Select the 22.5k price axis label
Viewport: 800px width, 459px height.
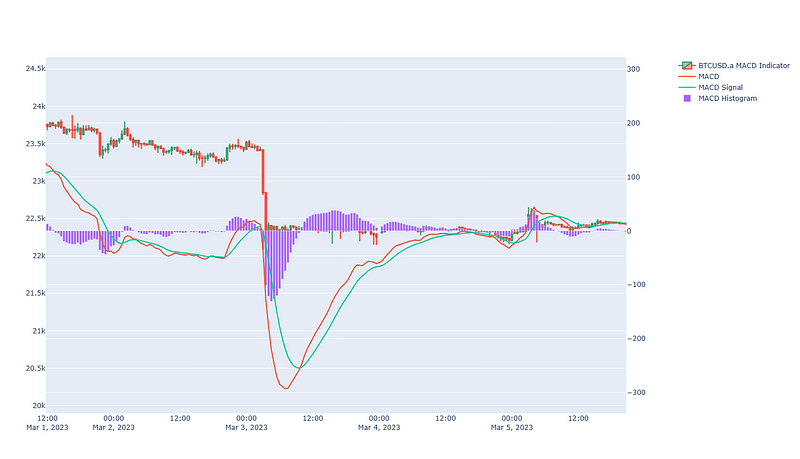pos(33,218)
